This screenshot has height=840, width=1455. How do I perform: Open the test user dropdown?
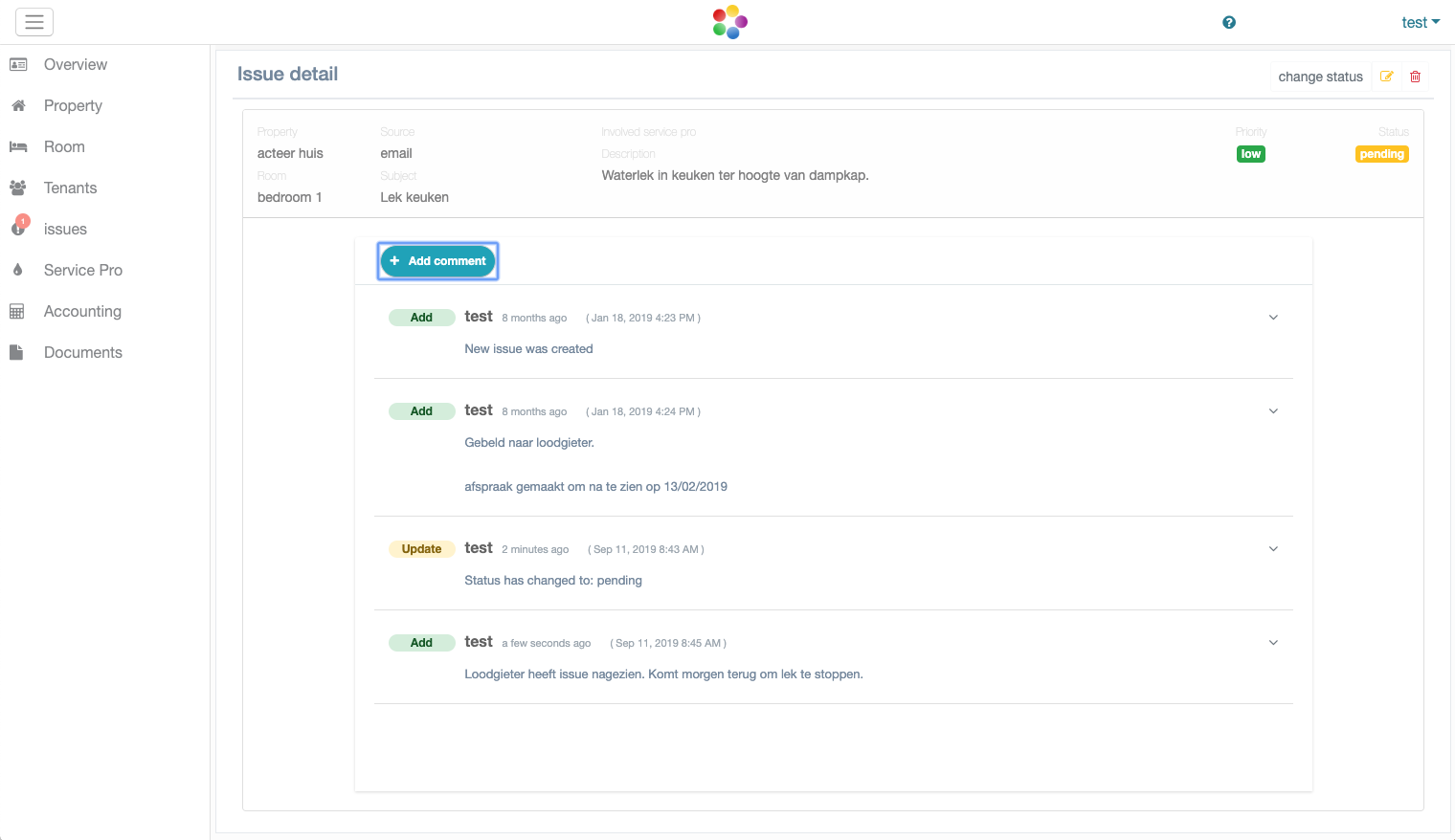tap(1420, 23)
